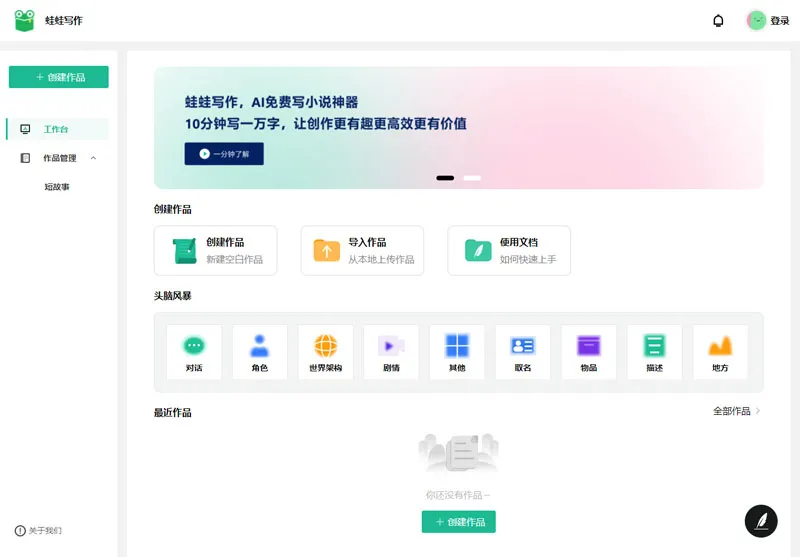Viewport: 800px width, 557px height.
Task: Click the 头脑风暴 section heading
Action: click(x=172, y=296)
